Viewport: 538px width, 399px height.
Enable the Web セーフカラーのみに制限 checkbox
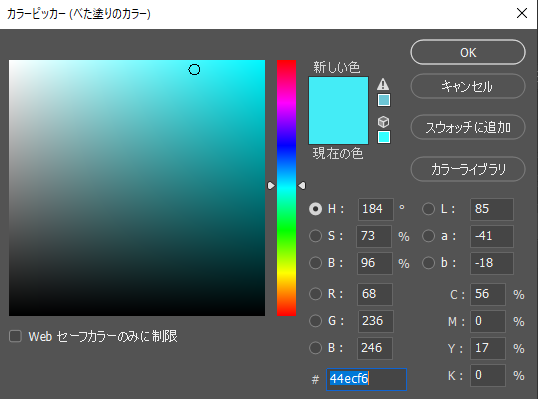point(15,337)
